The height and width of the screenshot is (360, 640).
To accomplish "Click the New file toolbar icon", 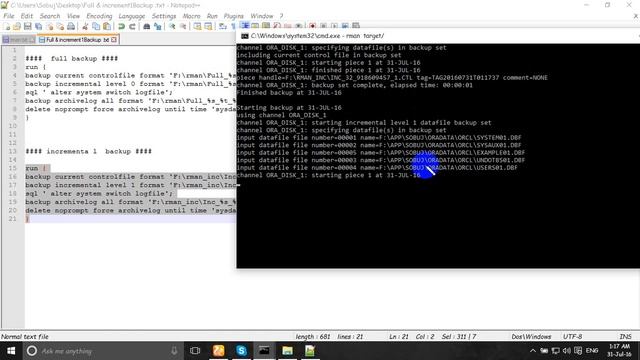I will click(7, 27).
